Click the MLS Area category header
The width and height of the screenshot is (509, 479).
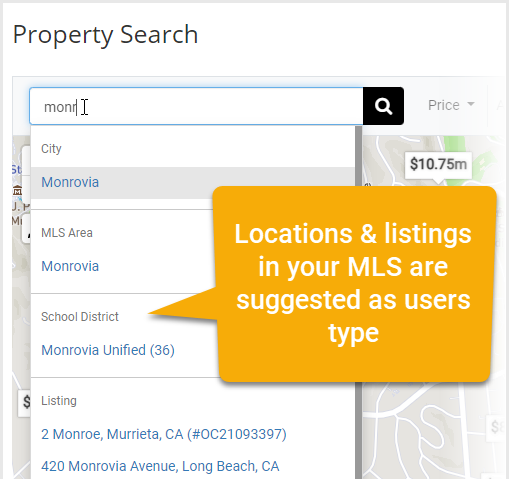(x=67, y=233)
